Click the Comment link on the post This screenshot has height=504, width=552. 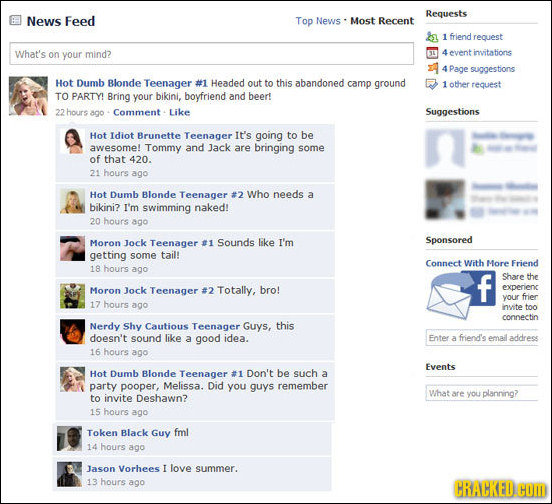(137, 112)
